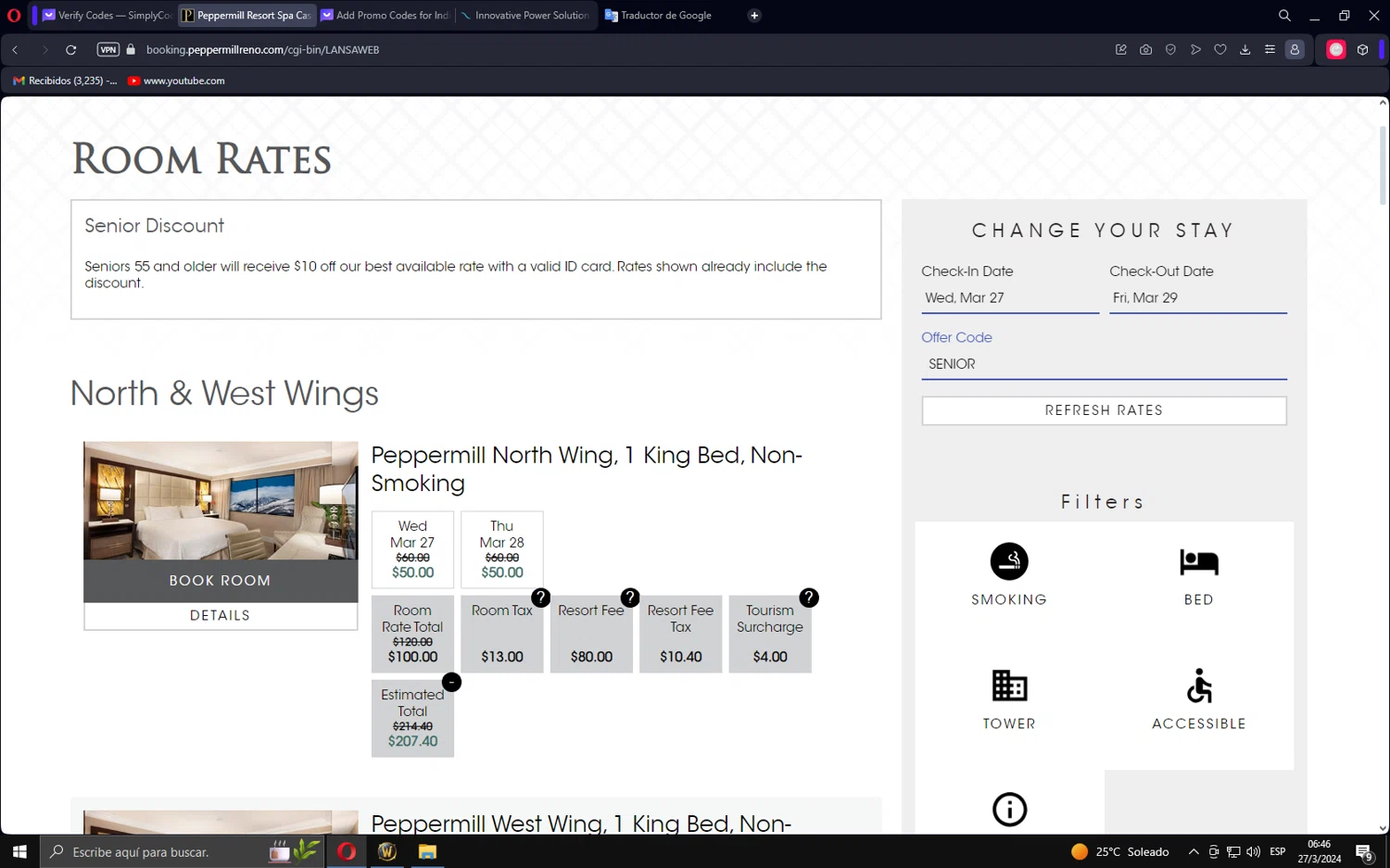The image size is (1390, 868).
Task: Open the weather widget showing 25°C Soleado
Action: [1120, 852]
